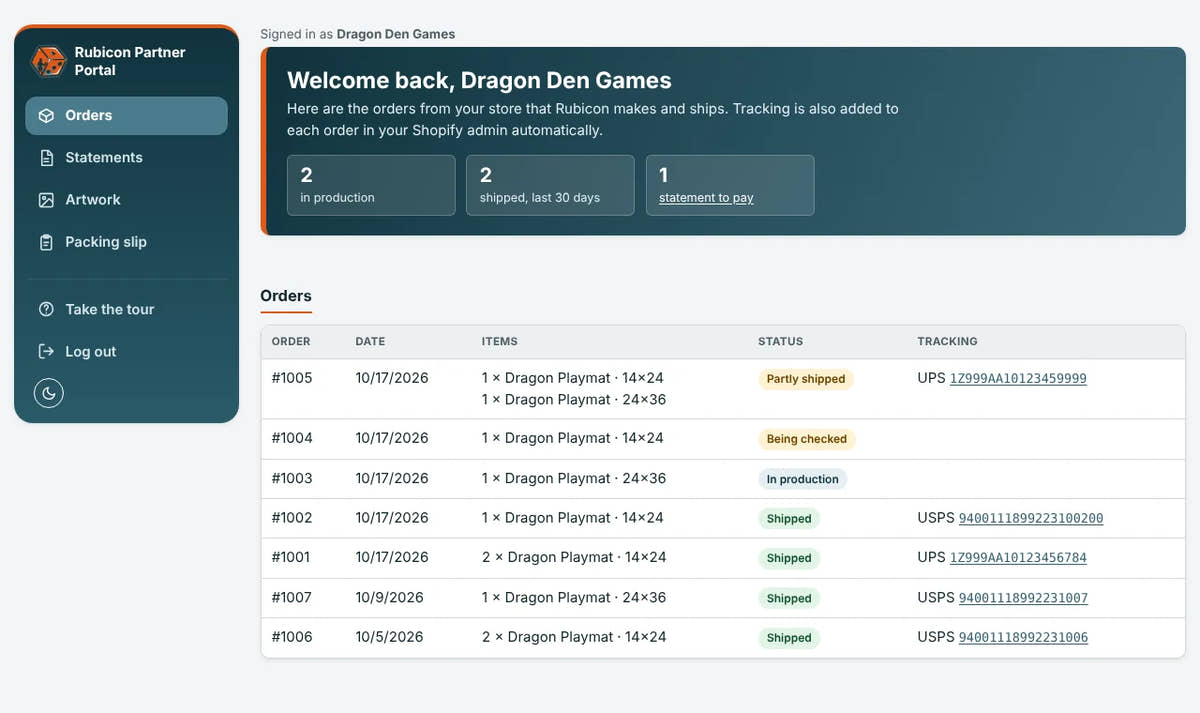Open the Statements page
The height and width of the screenshot is (713, 1200).
tap(126, 158)
